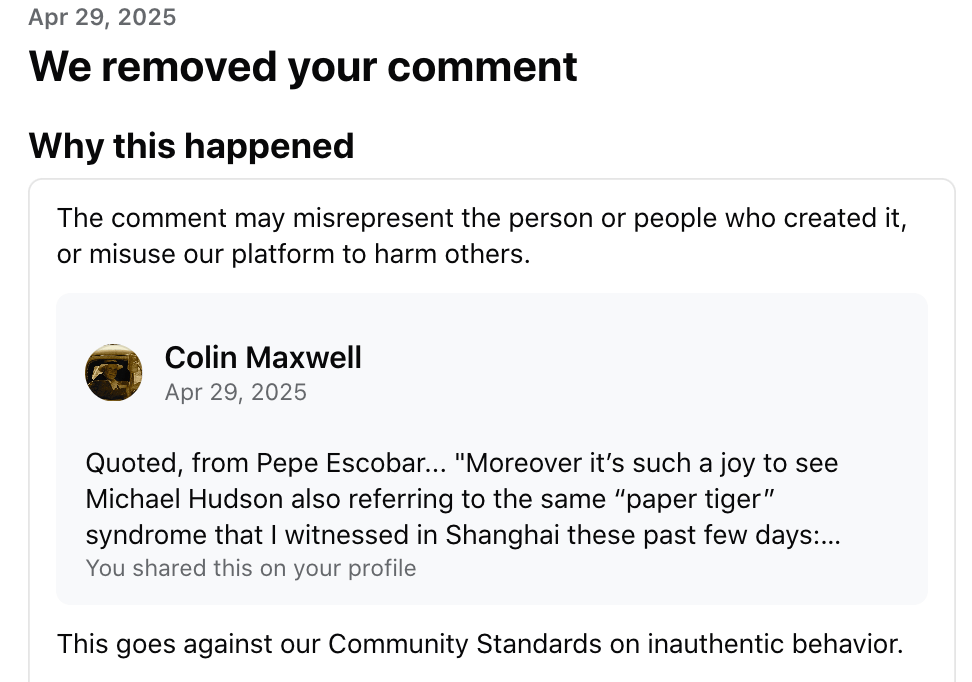Expand the truncated comment at the ellipsis
The width and height of the screenshot is (972, 682).
coord(829,535)
